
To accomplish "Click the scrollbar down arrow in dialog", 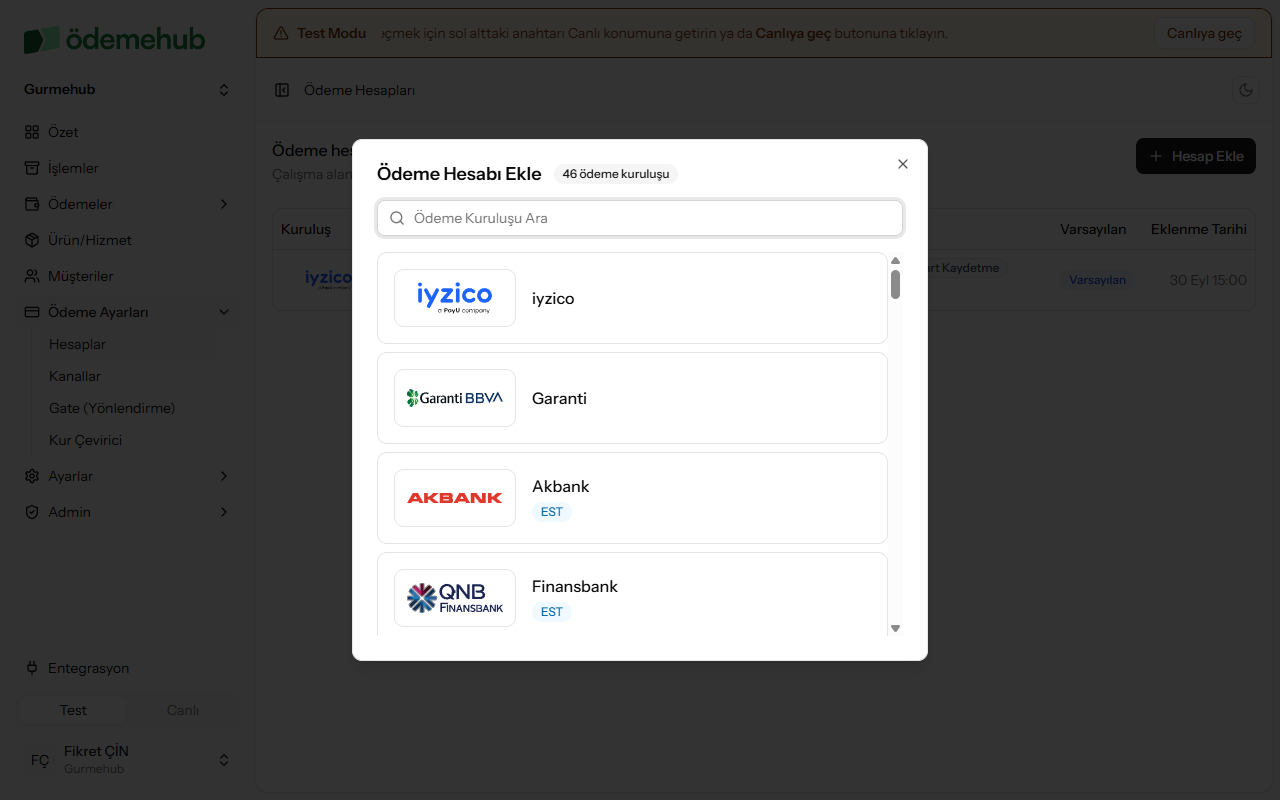I will pos(895,628).
